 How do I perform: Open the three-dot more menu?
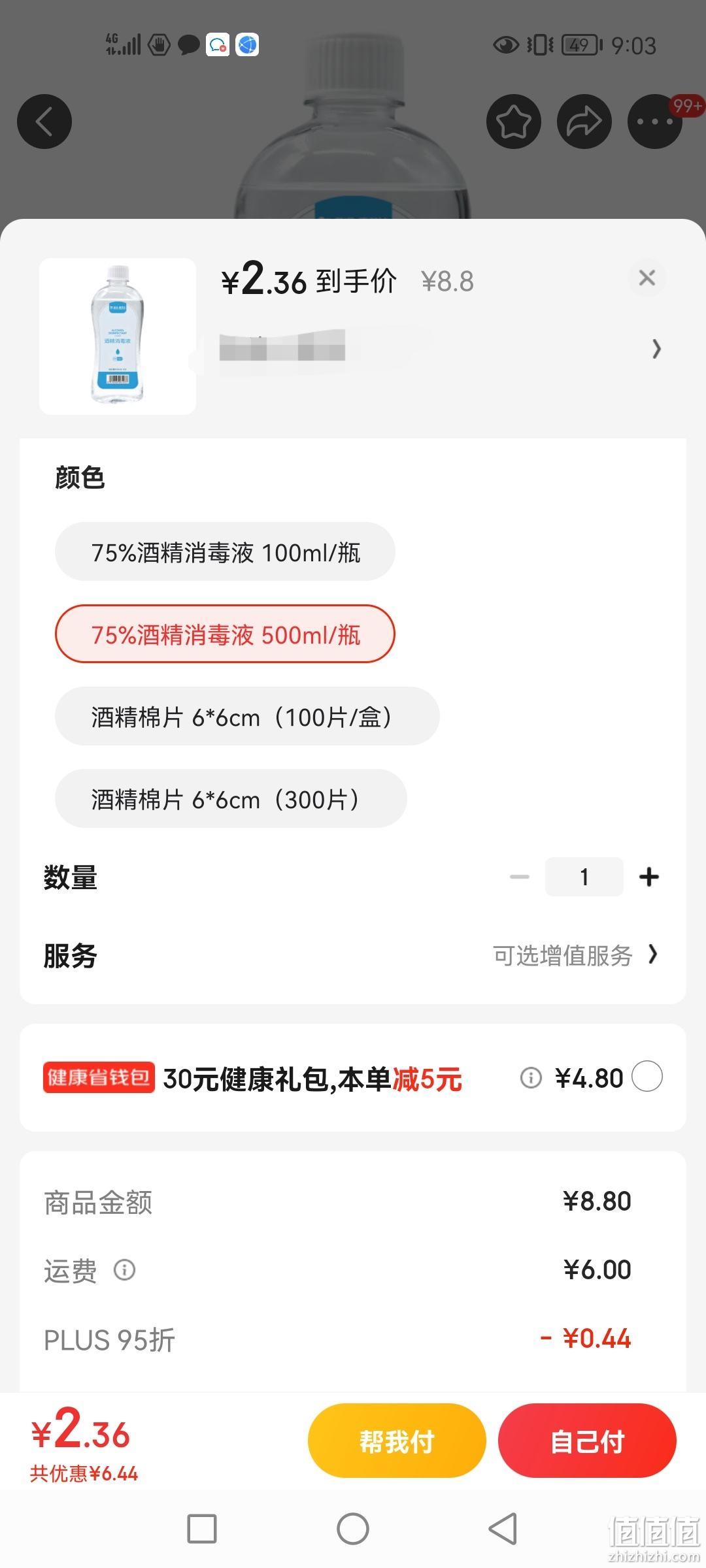[x=655, y=122]
